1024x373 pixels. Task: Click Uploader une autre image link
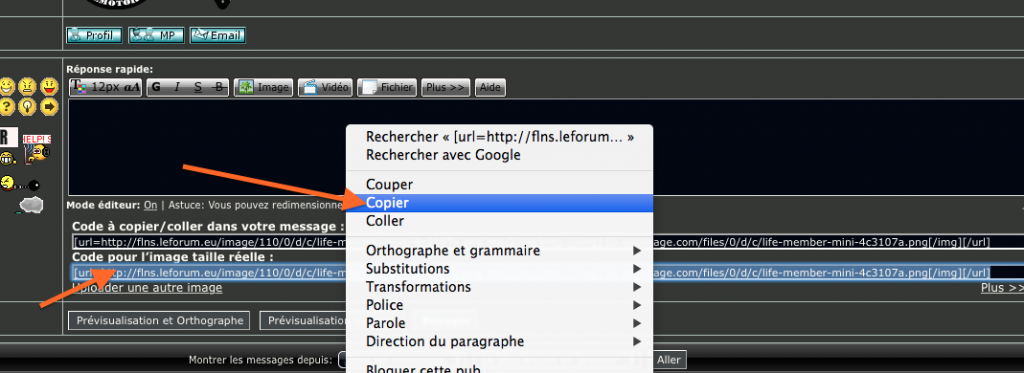pos(147,287)
